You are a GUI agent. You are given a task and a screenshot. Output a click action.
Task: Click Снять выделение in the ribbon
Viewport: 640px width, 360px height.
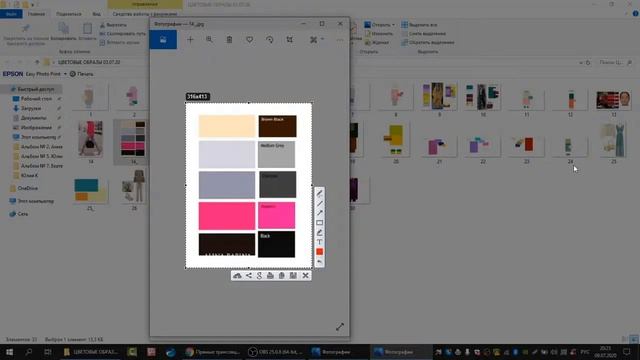coord(424,33)
